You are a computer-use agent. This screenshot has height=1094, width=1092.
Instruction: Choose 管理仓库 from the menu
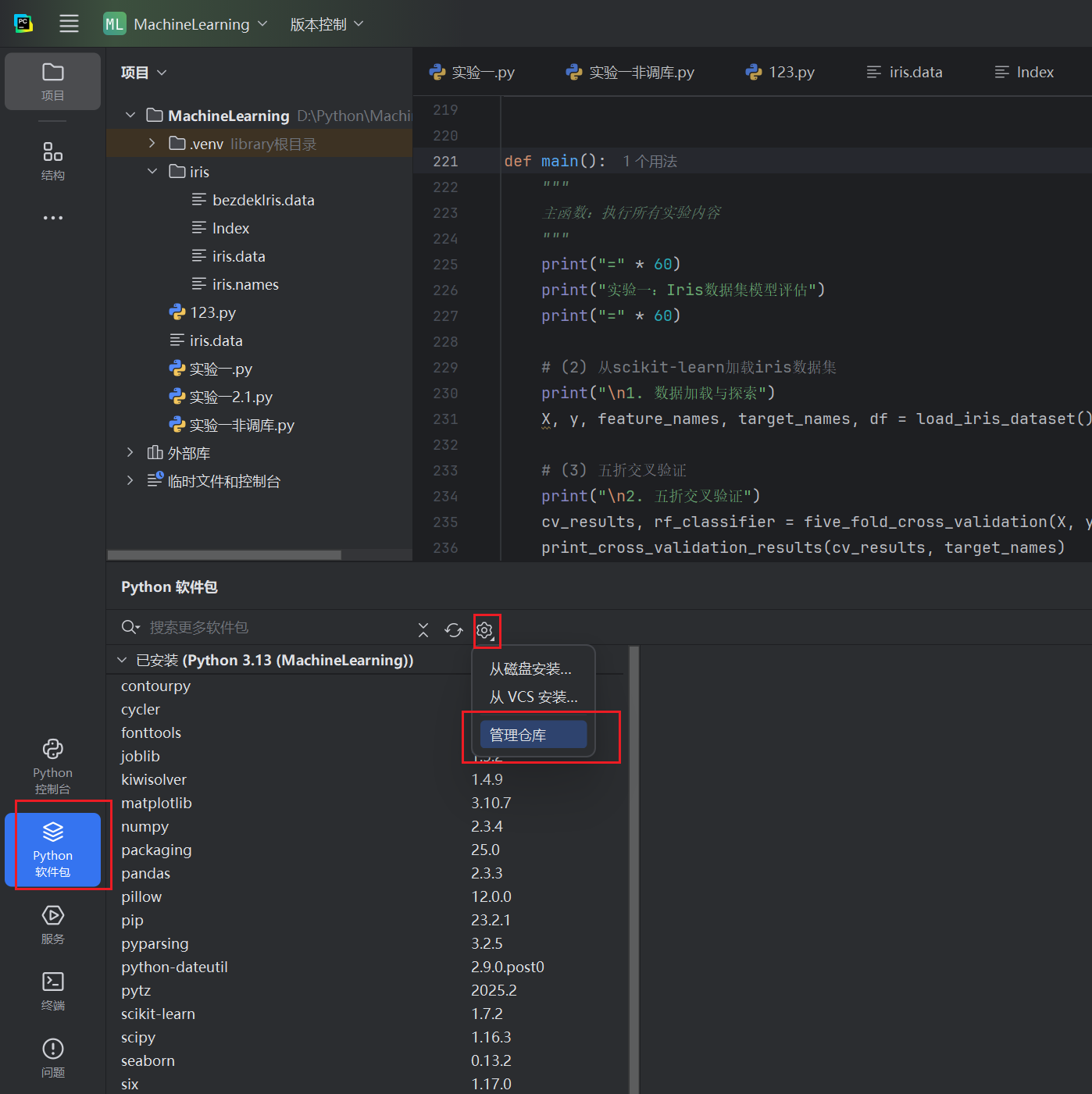(x=534, y=735)
